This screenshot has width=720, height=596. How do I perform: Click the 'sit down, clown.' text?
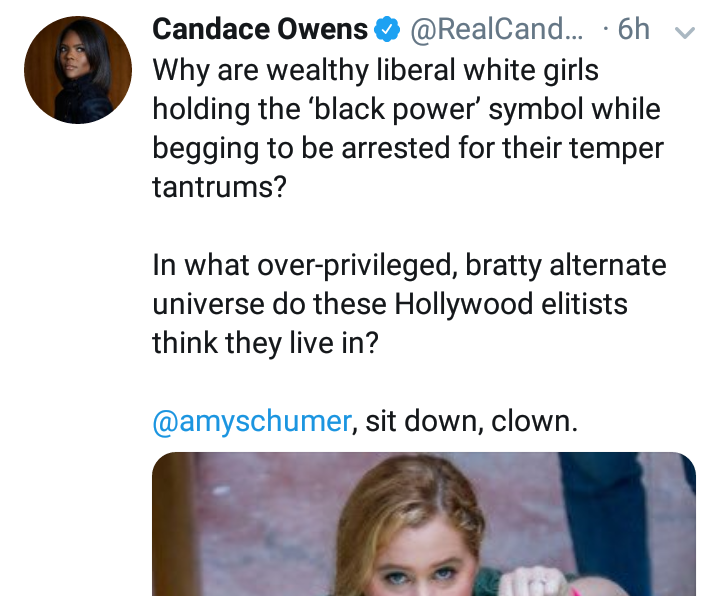(x=471, y=421)
